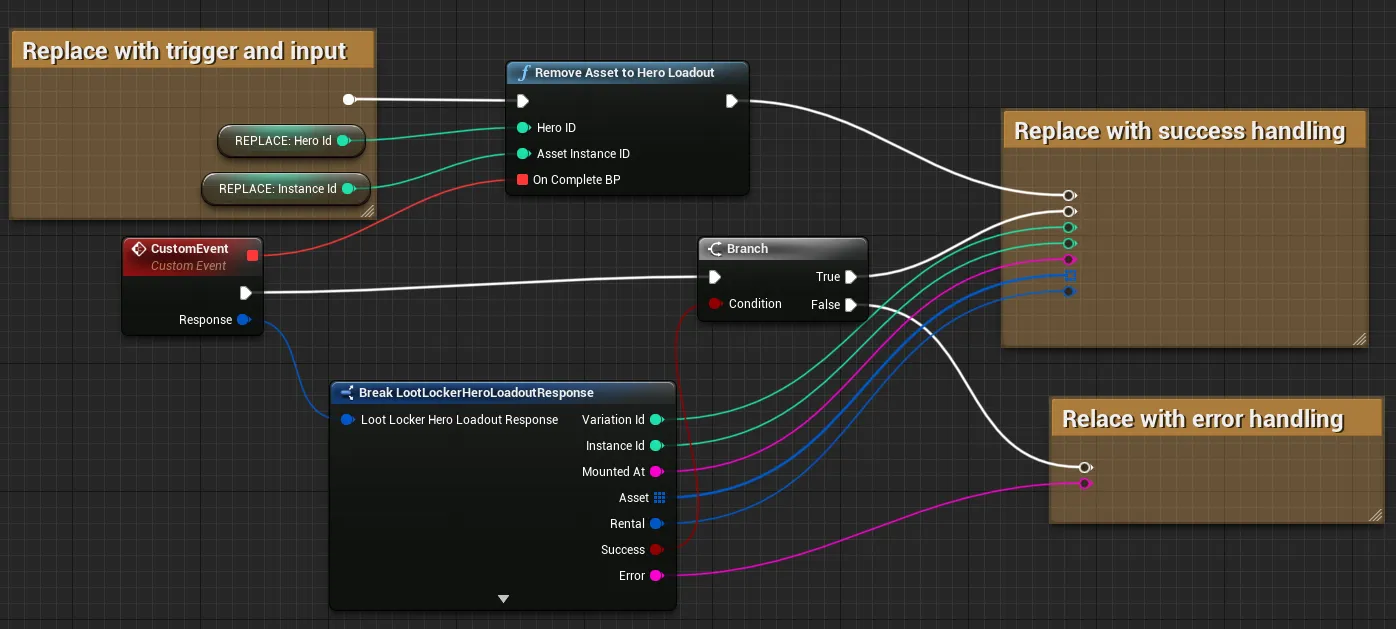Click the Branch node's icon in header
Image resolution: width=1396 pixels, height=629 pixels.
click(715, 249)
